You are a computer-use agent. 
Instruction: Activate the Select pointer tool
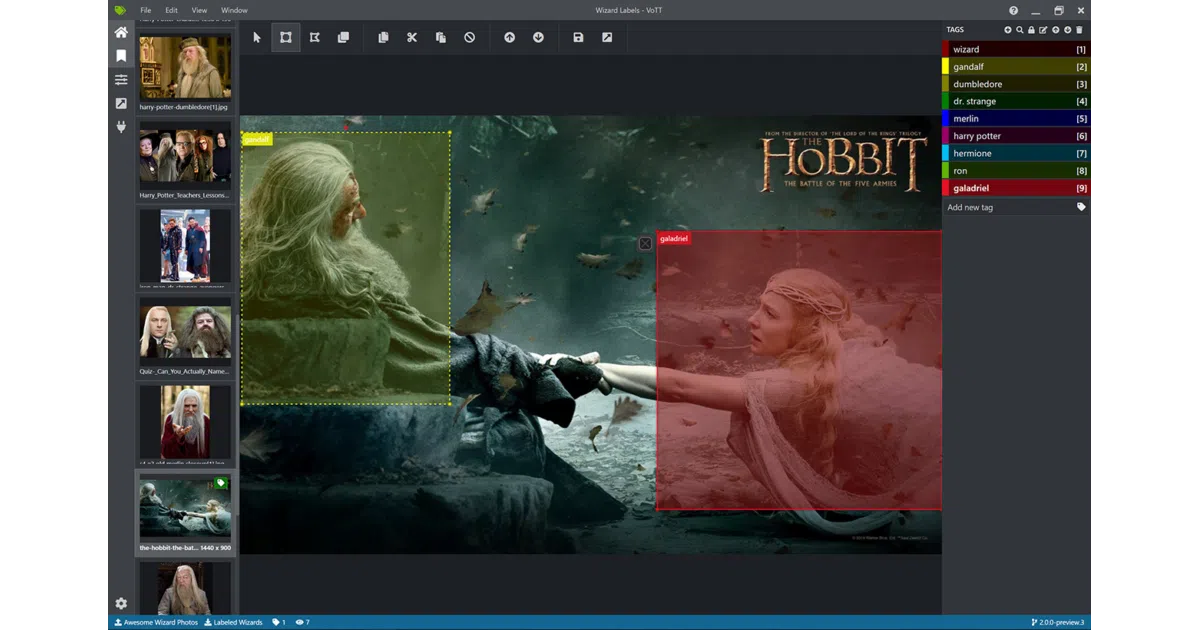click(x=257, y=38)
